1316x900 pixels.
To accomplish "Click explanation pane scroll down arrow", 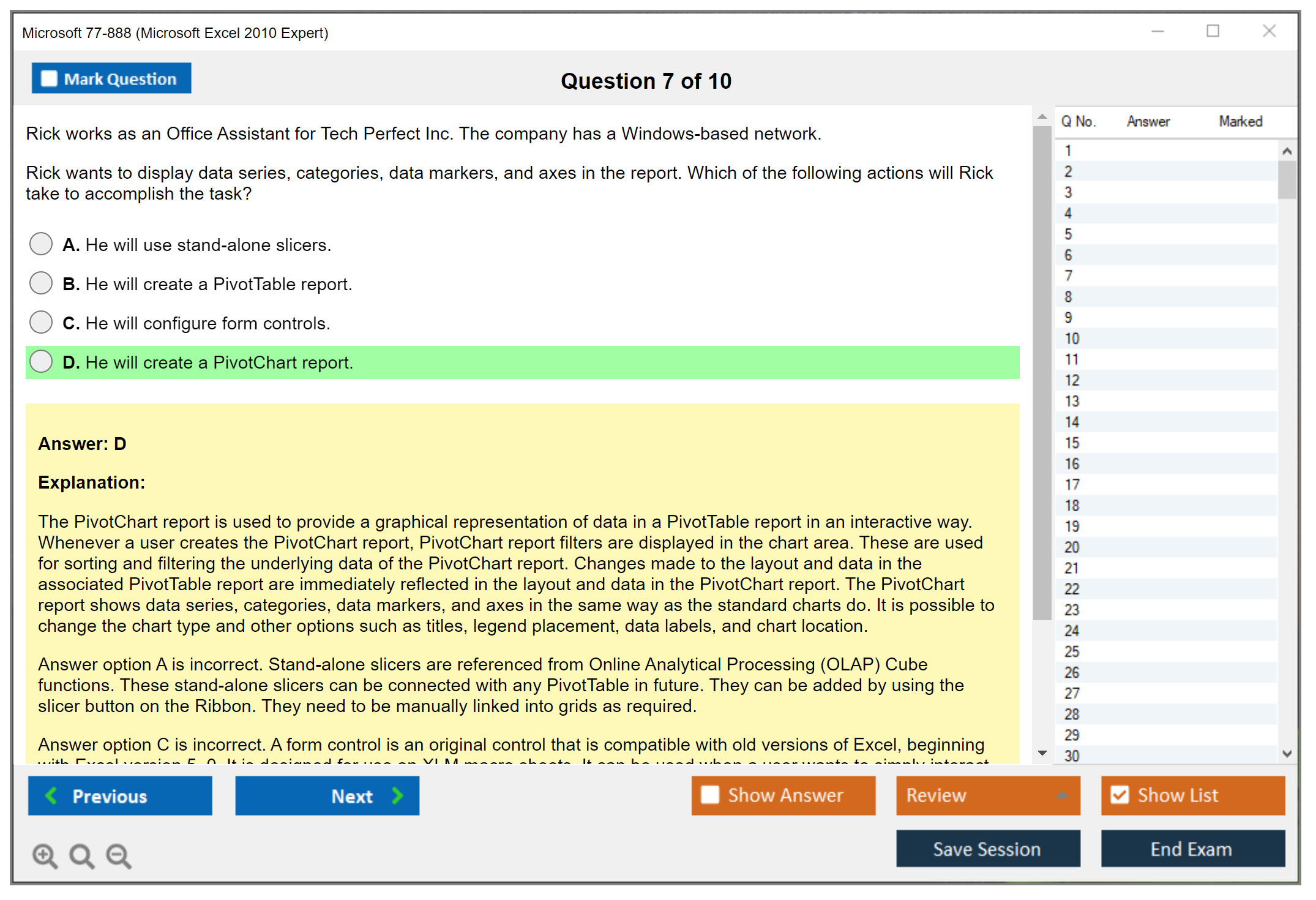I will point(1042,753).
